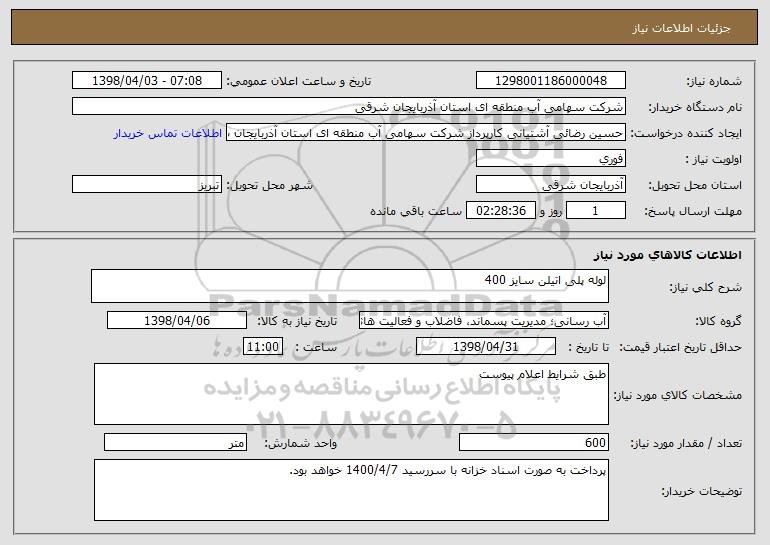Click the request creator field حسین رضائی آشتیانی

click(426, 133)
